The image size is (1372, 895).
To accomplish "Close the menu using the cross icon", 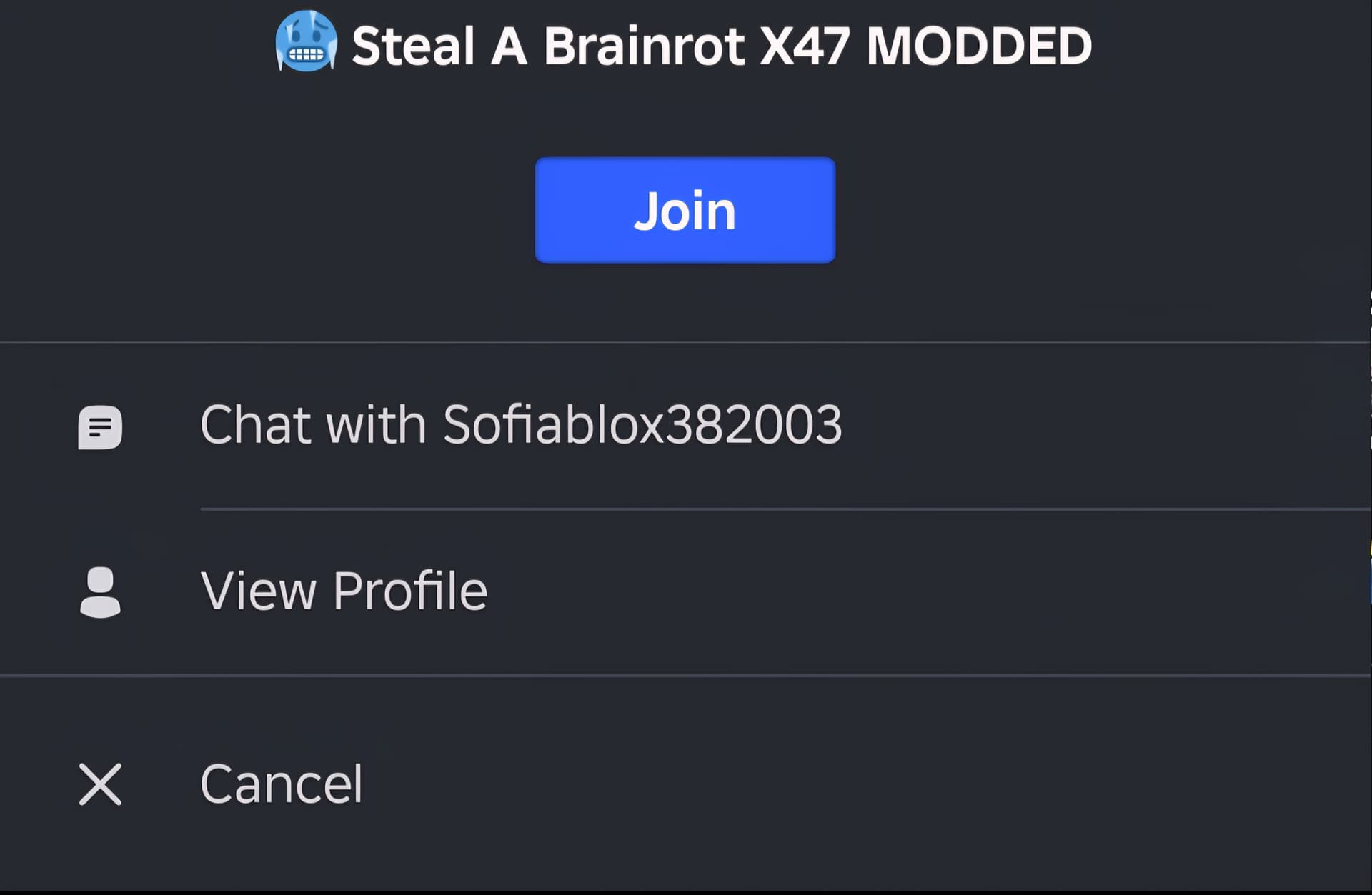I will (100, 784).
